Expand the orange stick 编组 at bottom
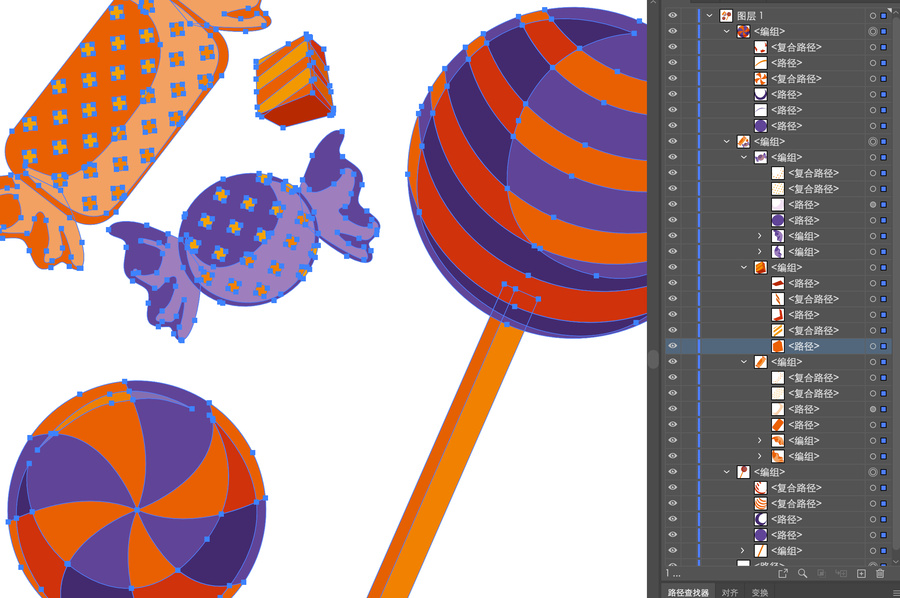Viewport: 900px width, 598px height. (x=742, y=550)
